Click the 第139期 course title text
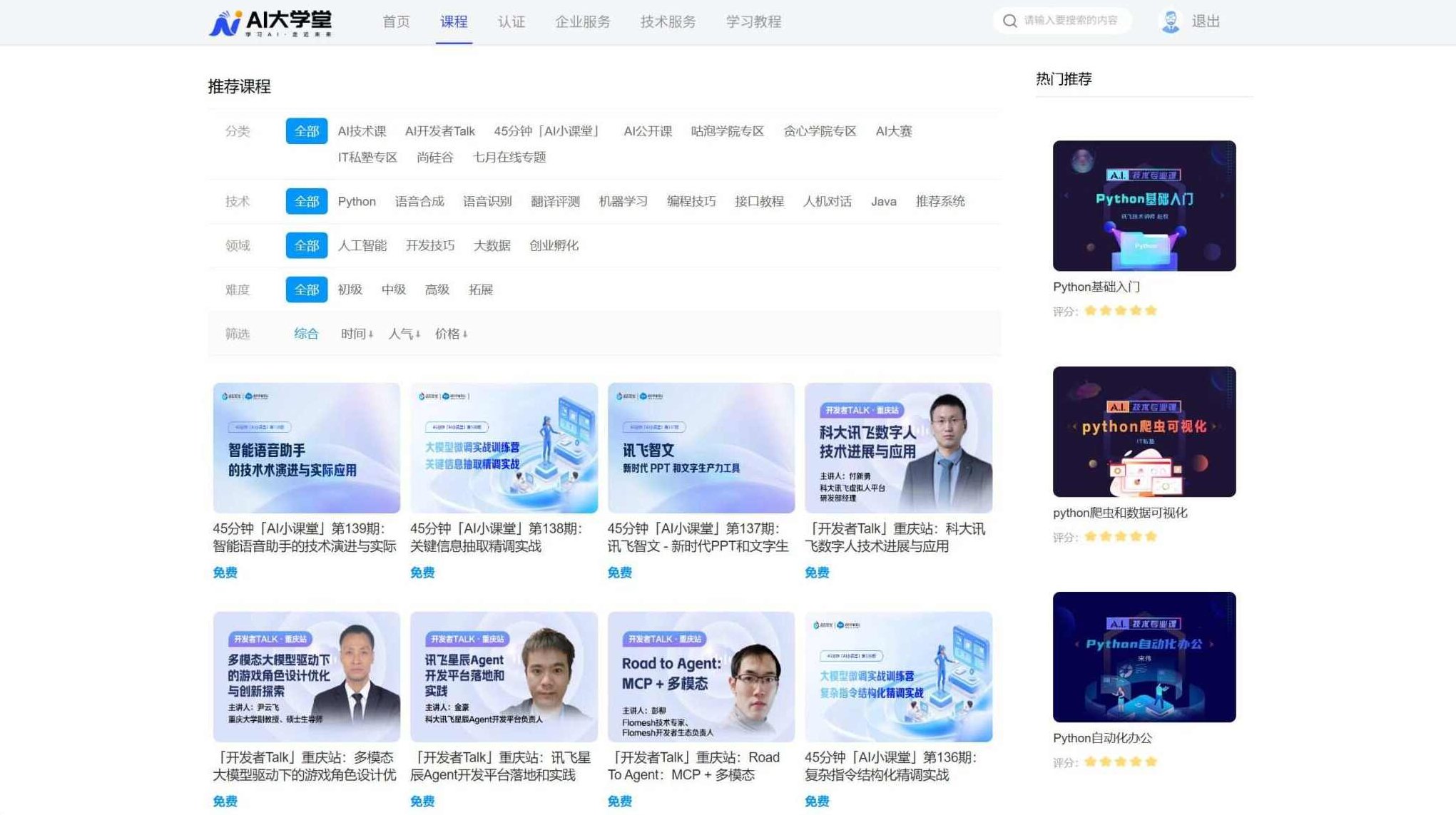 coord(304,537)
